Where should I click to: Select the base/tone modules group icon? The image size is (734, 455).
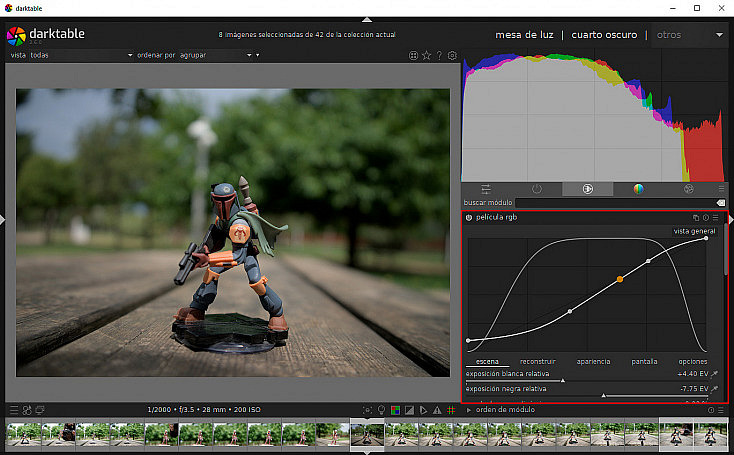(587, 189)
